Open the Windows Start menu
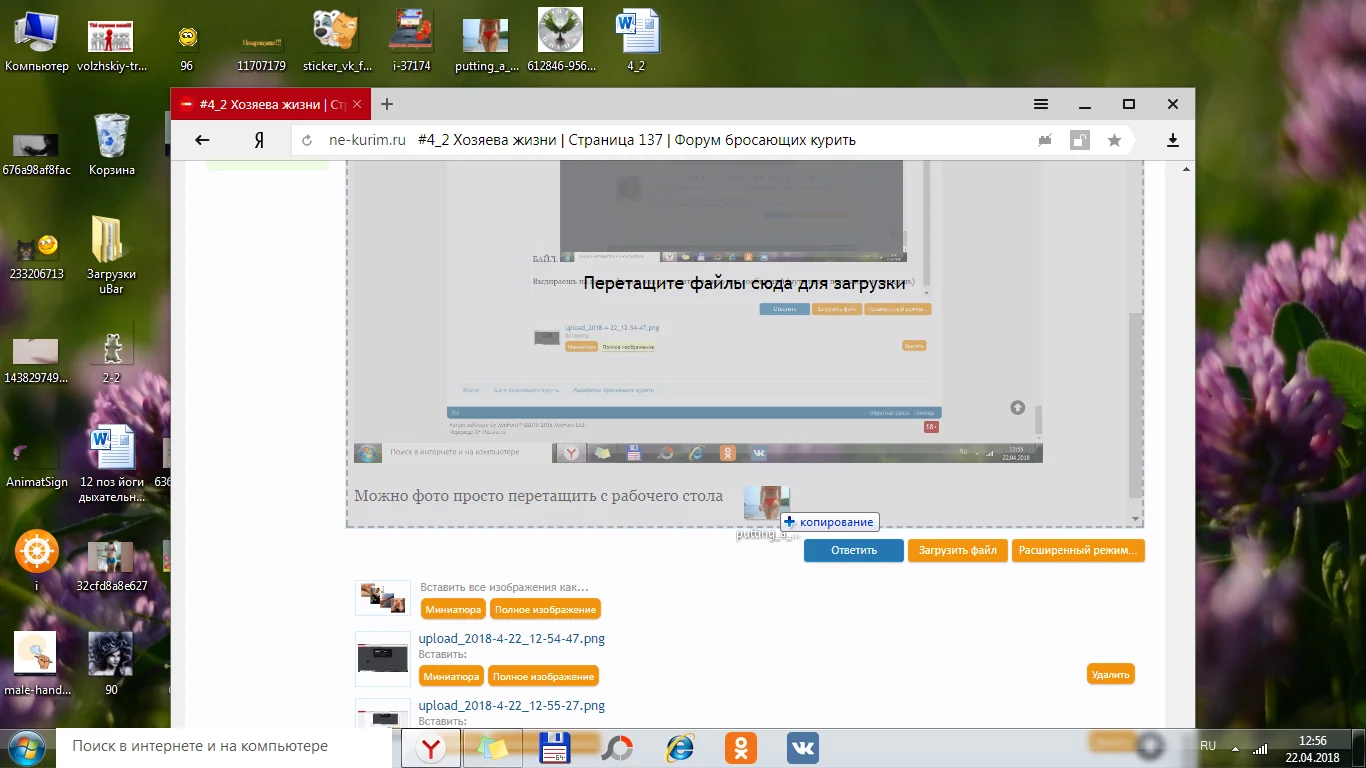1366x768 pixels. point(27,747)
